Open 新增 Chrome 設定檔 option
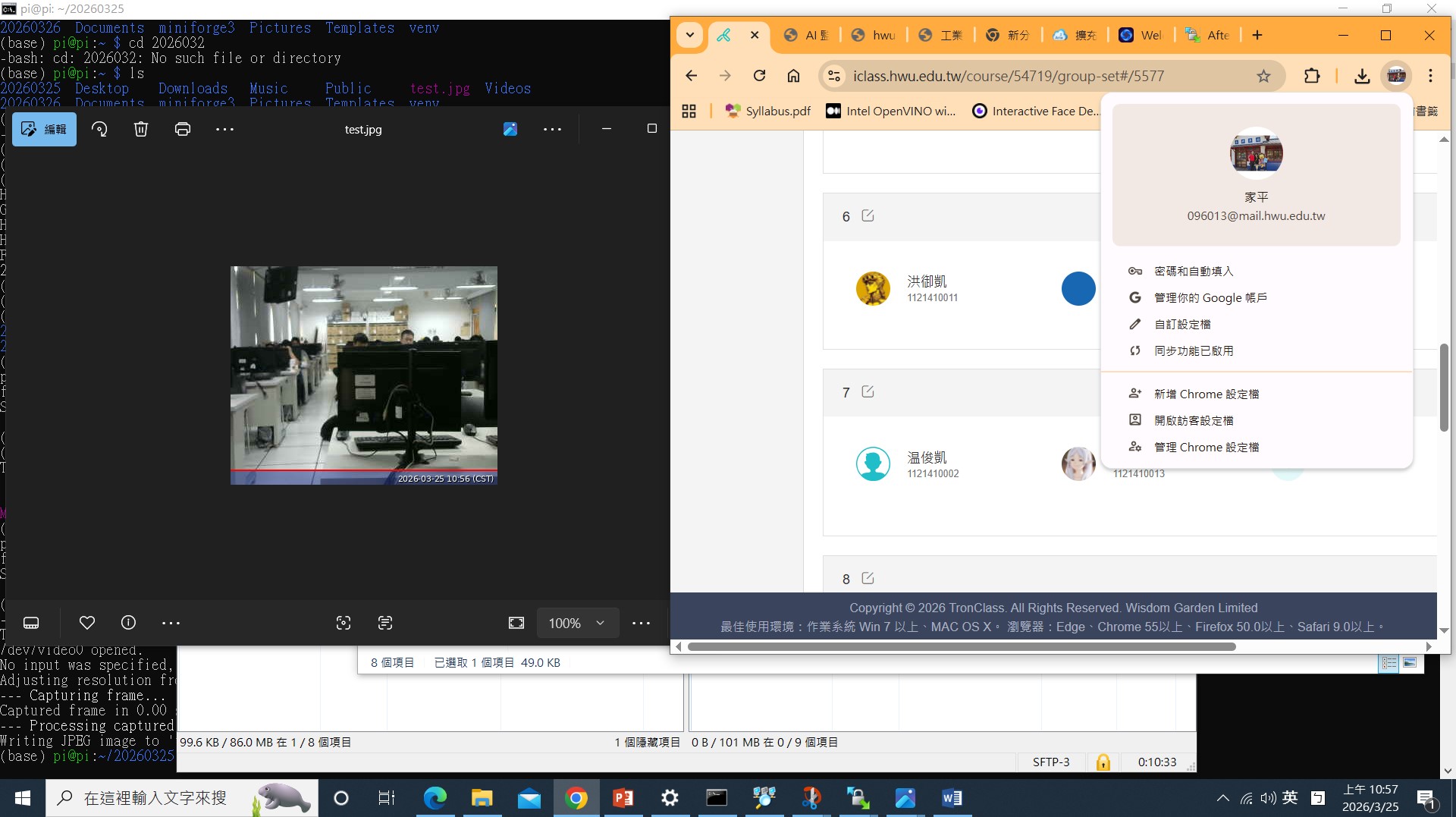The height and width of the screenshot is (817, 1456). [1206, 394]
